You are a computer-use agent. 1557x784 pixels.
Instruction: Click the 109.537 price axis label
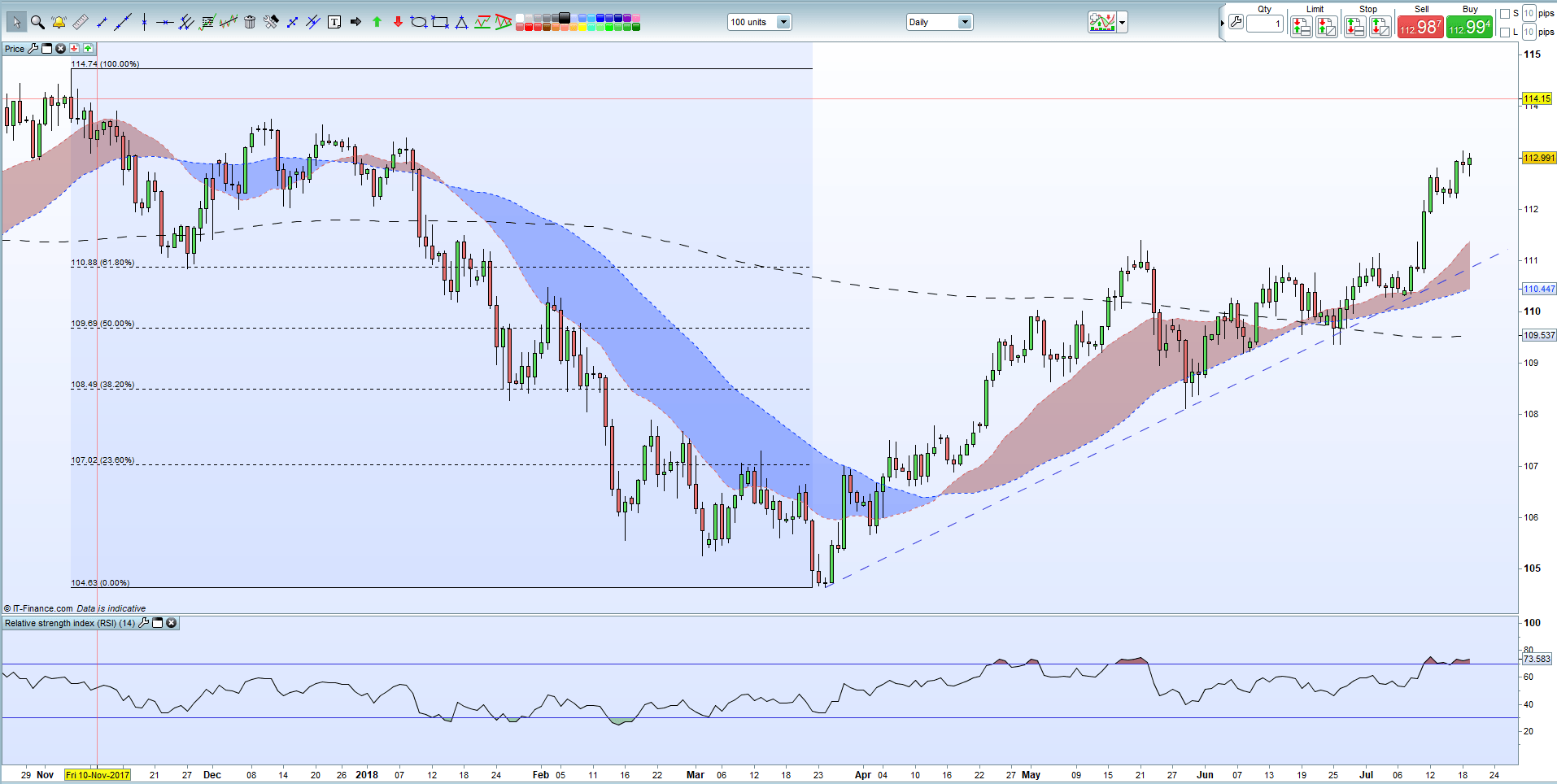point(1538,335)
